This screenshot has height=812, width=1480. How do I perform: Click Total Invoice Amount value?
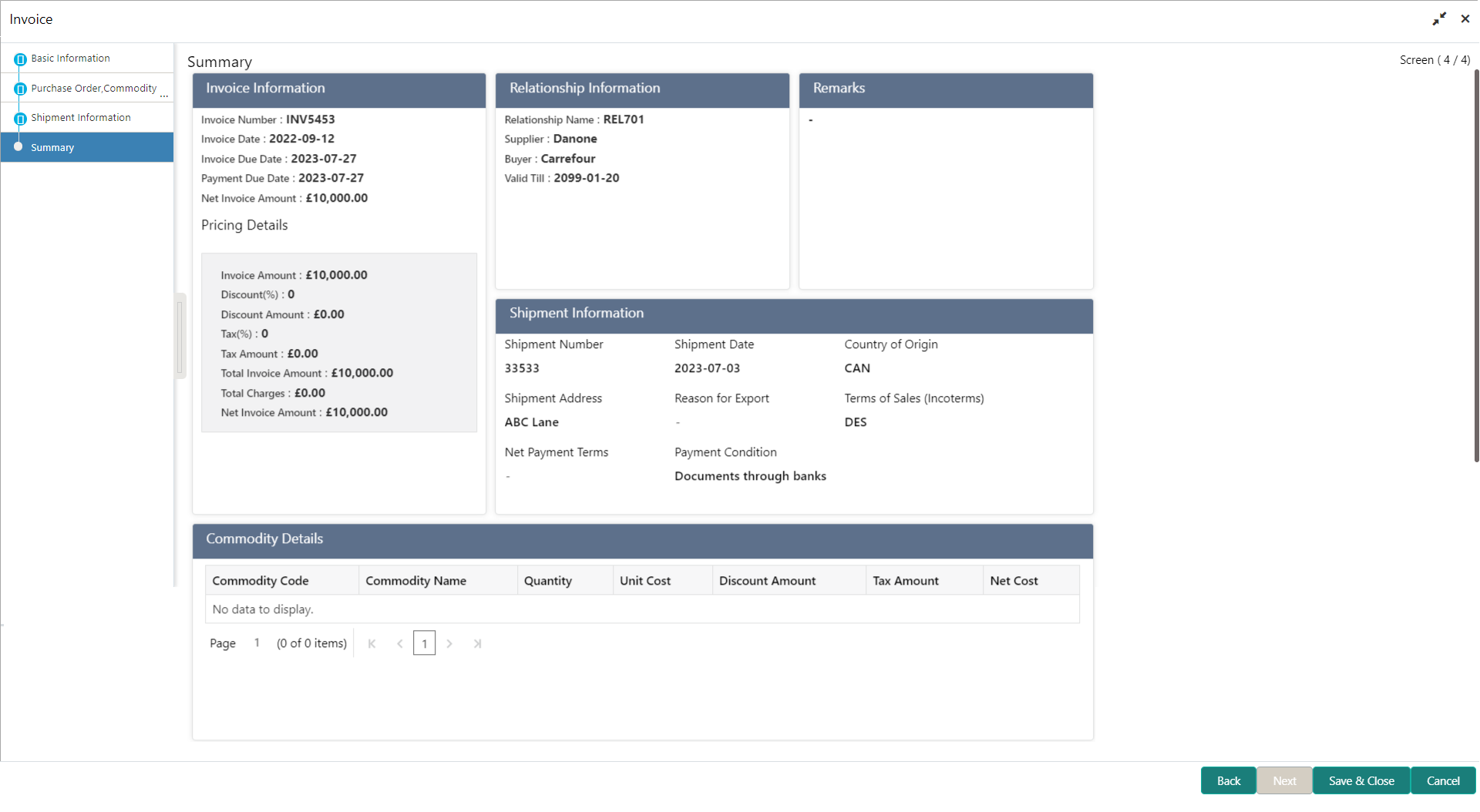pos(362,373)
